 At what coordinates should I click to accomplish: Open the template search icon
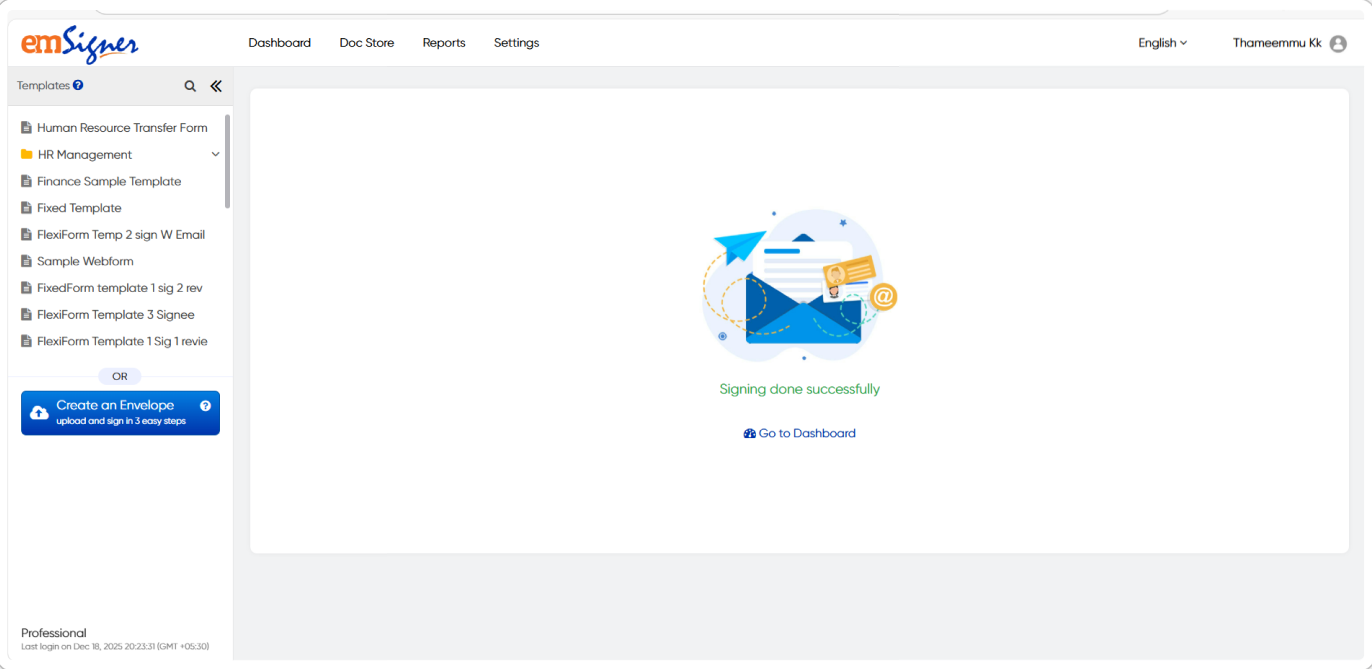190,87
